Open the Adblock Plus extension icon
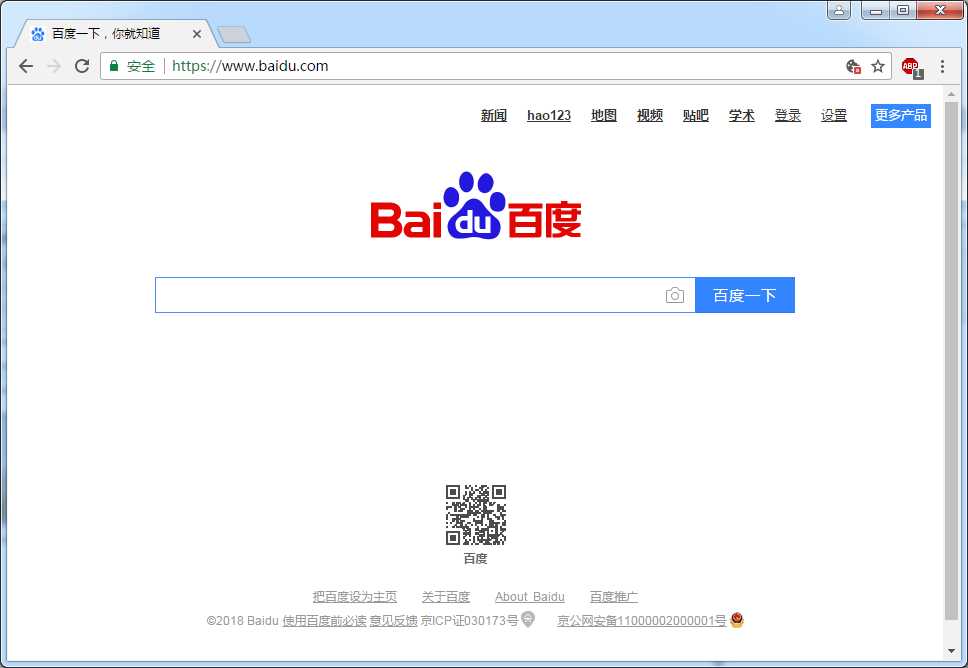The width and height of the screenshot is (968, 668). pyautogui.click(x=911, y=67)
